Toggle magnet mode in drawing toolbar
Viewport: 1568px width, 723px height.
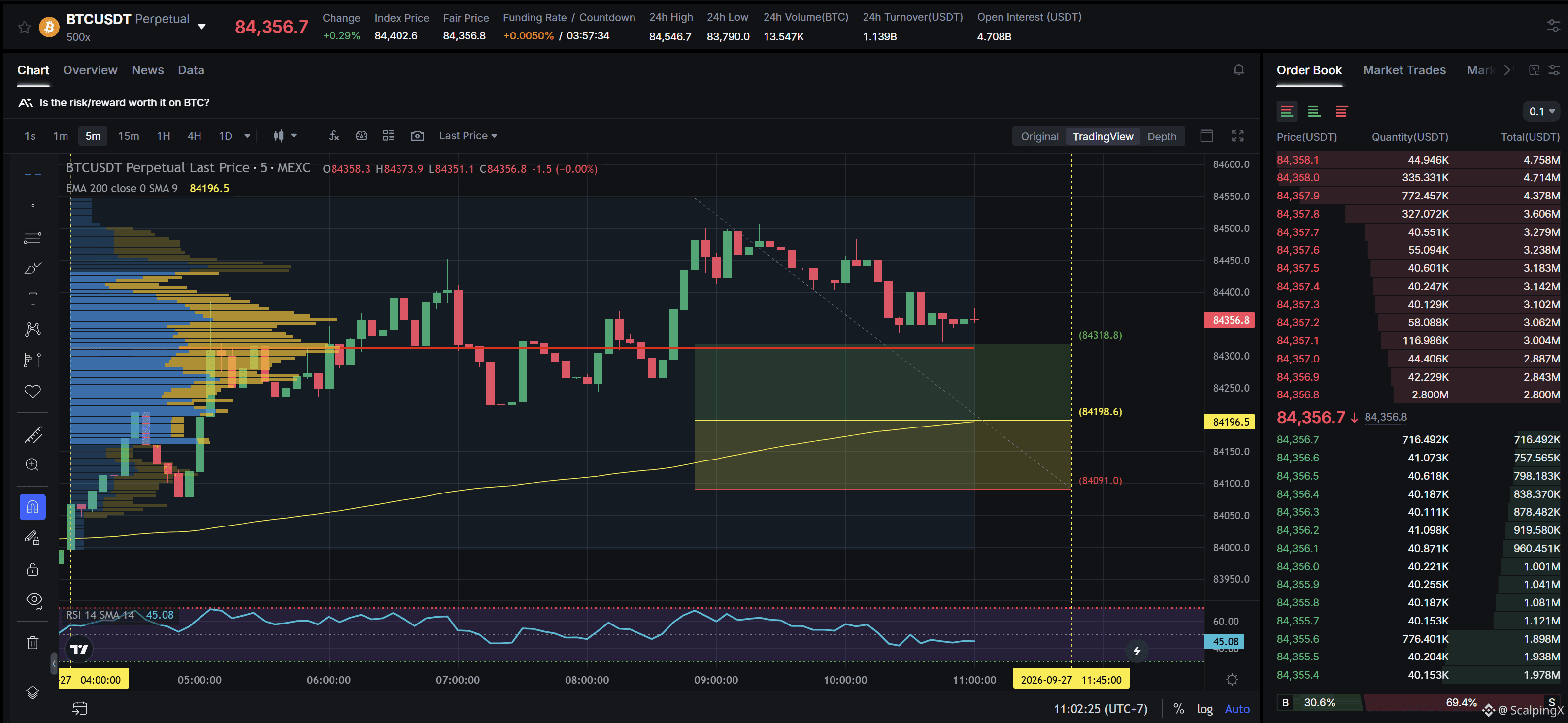[33, 507]
